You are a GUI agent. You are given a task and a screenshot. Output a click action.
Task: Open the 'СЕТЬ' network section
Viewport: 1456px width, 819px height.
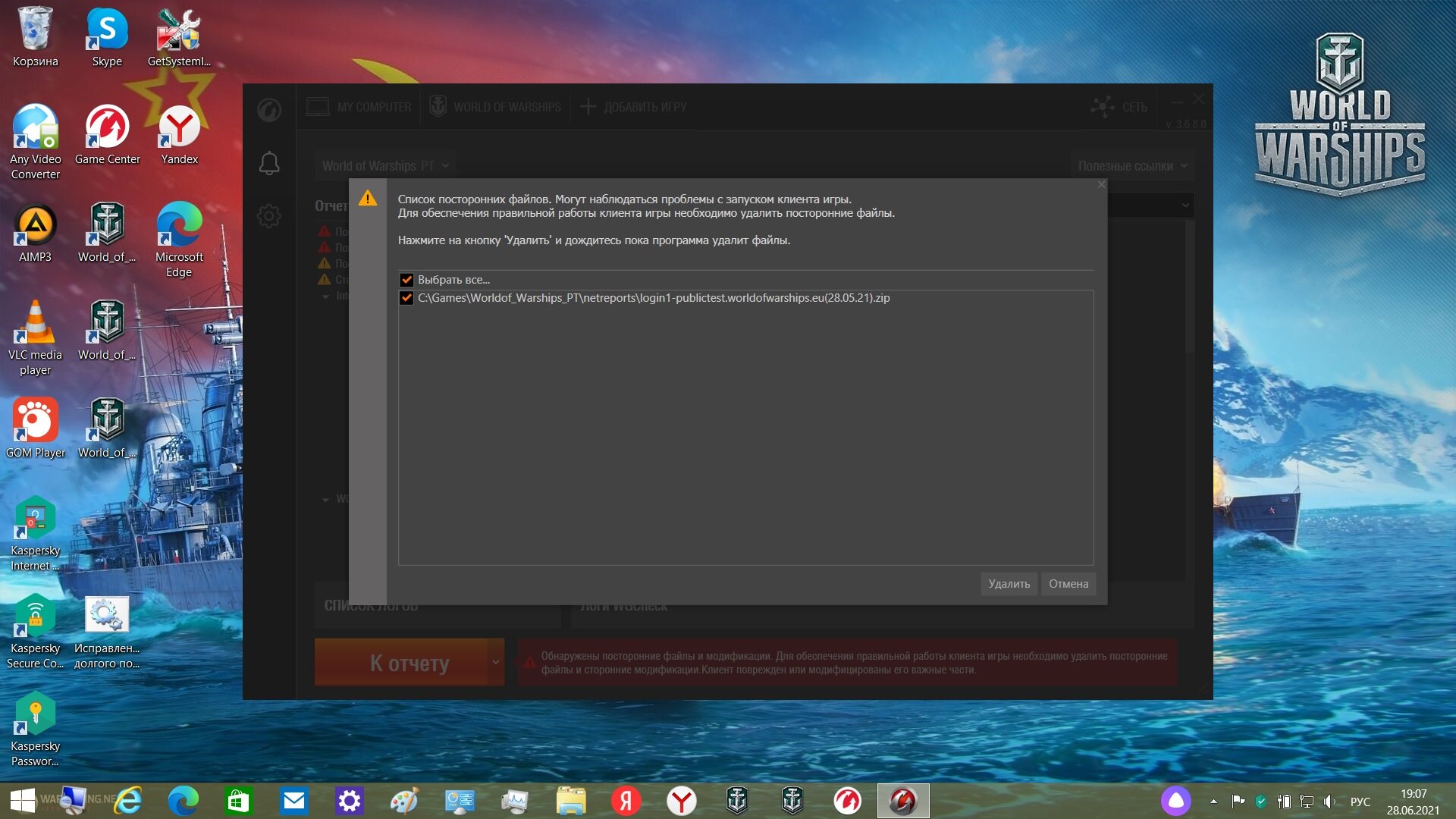(1119, 107)
